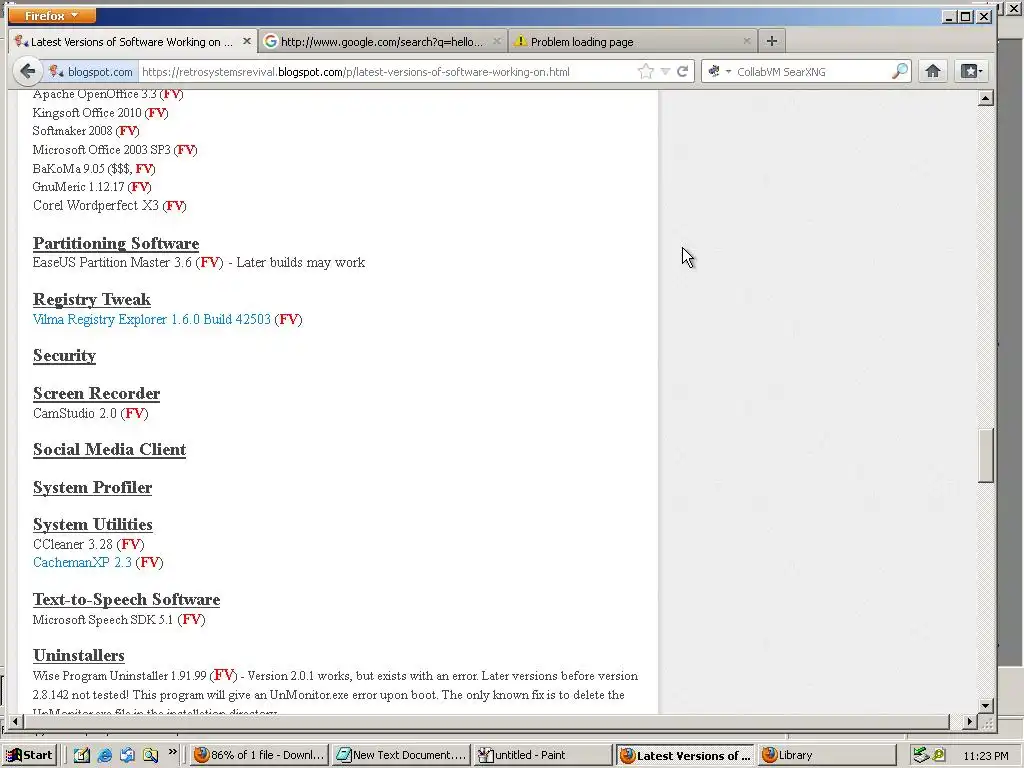Screen dimensions: 1024x768
Task: Click the Social Media Client heading
Action: click(110, 450)
